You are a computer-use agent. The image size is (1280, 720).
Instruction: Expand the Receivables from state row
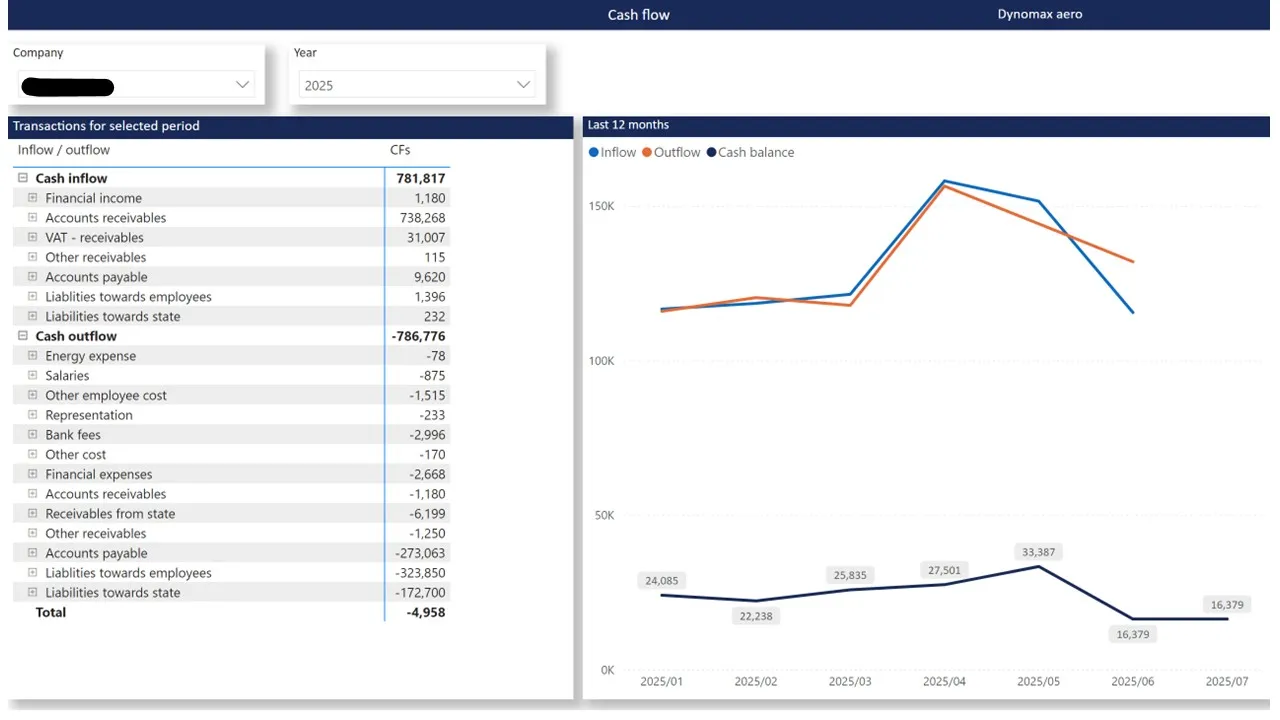click(x=33, y=513)
